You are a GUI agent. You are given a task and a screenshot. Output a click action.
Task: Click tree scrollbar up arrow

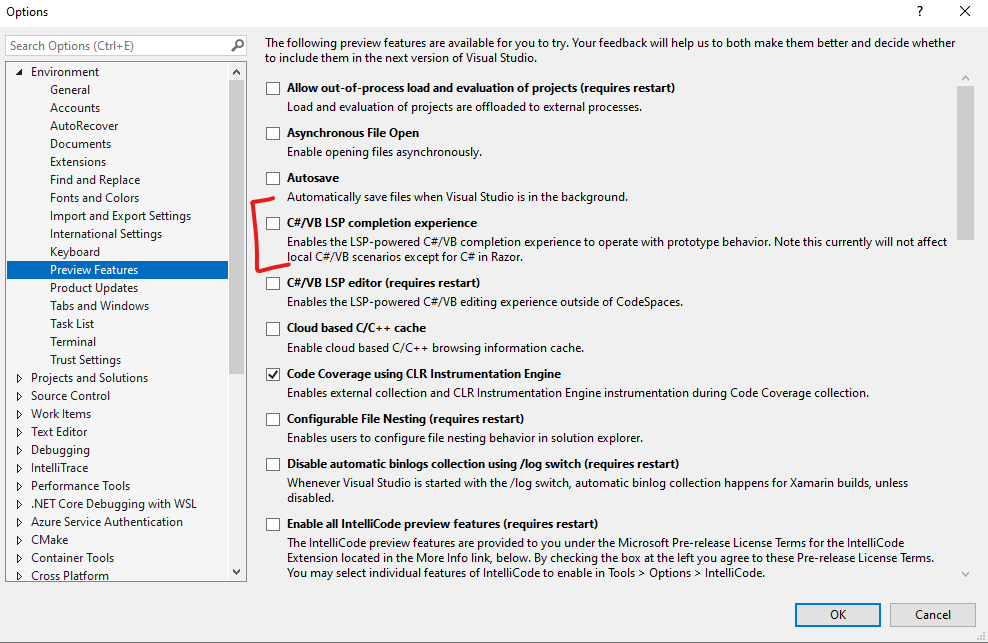(x=236, y=72)
